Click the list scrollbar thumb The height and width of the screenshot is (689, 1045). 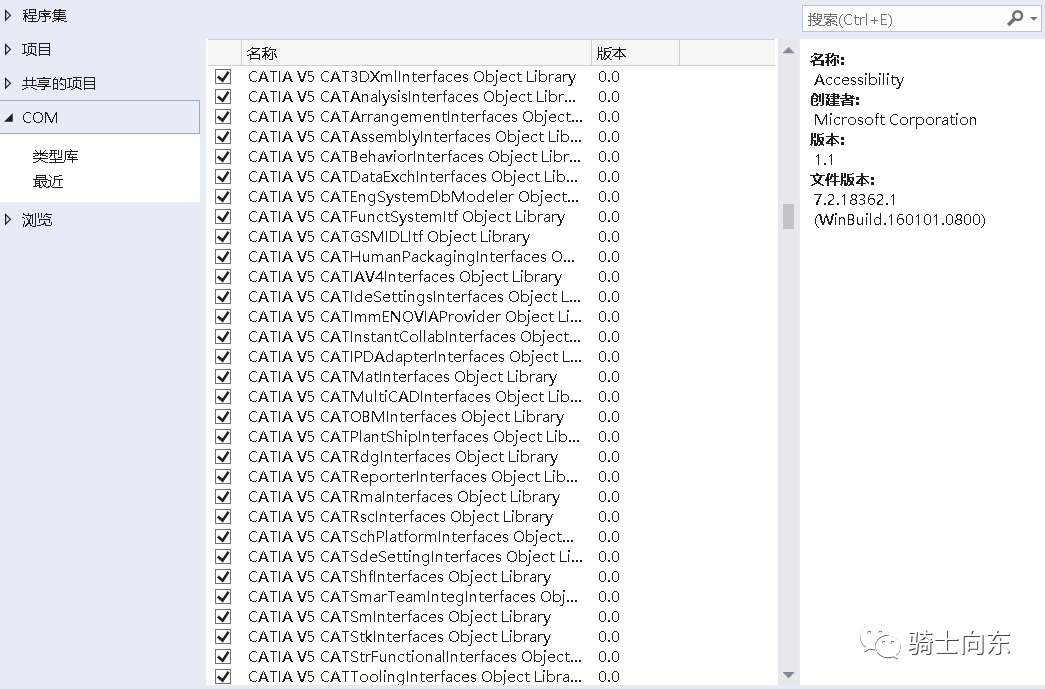(x=788, y=217)
